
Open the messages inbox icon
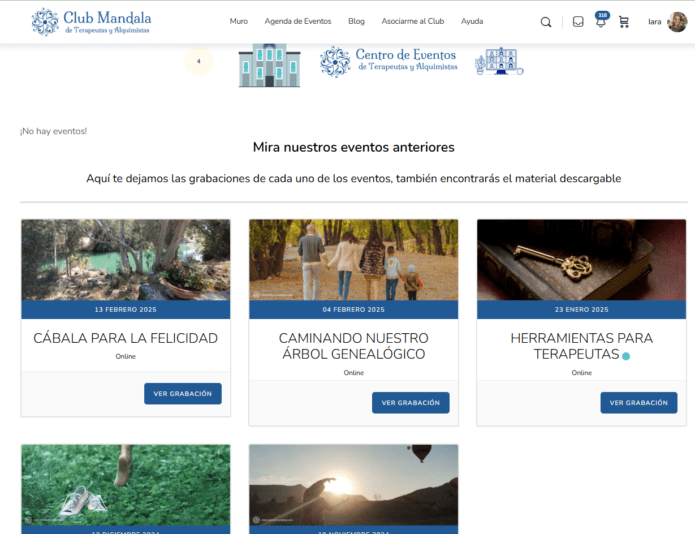pos(578,22)
